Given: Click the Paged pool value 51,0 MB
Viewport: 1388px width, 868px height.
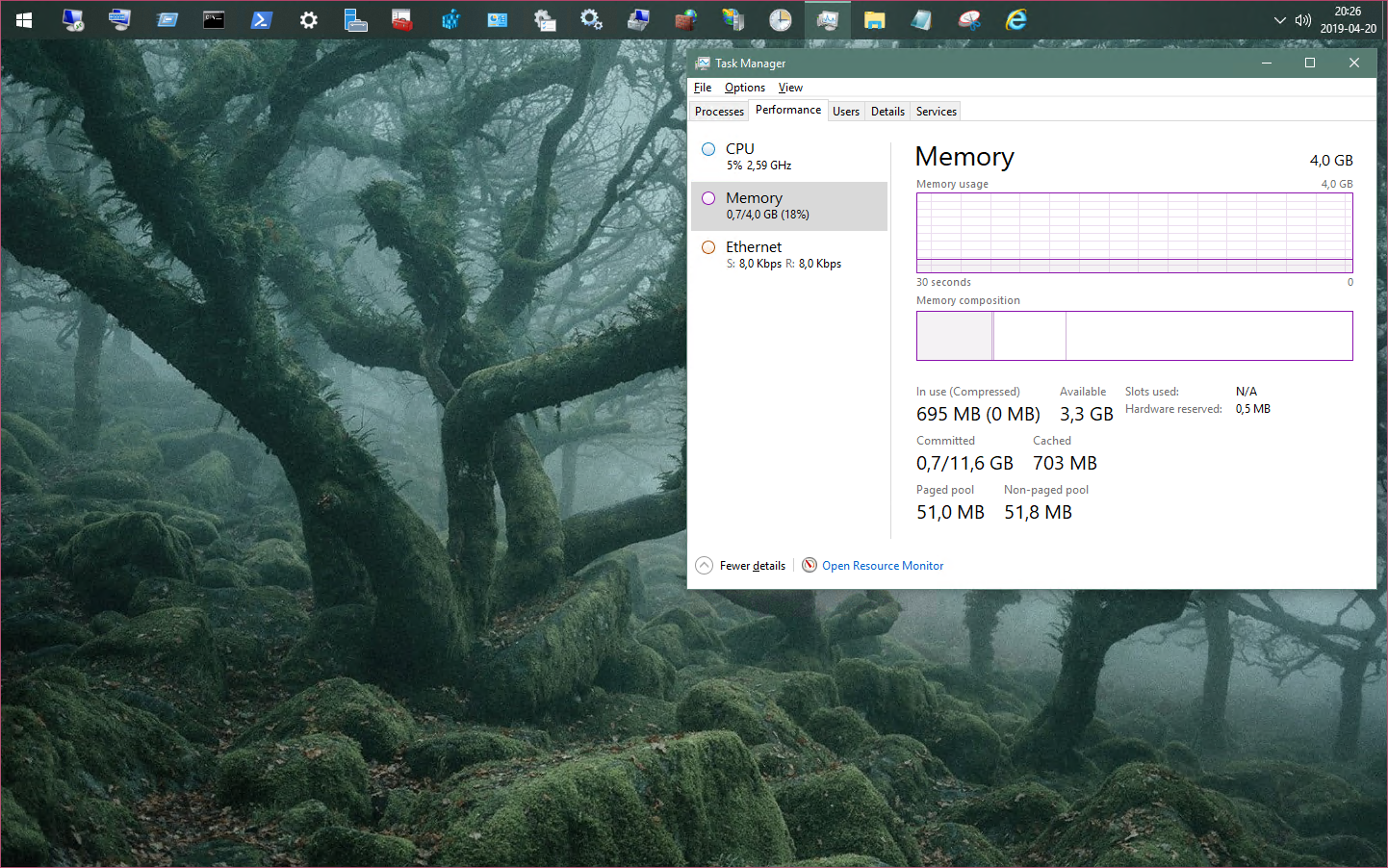Looking at the screenshot, I should [x=950, y=512].
